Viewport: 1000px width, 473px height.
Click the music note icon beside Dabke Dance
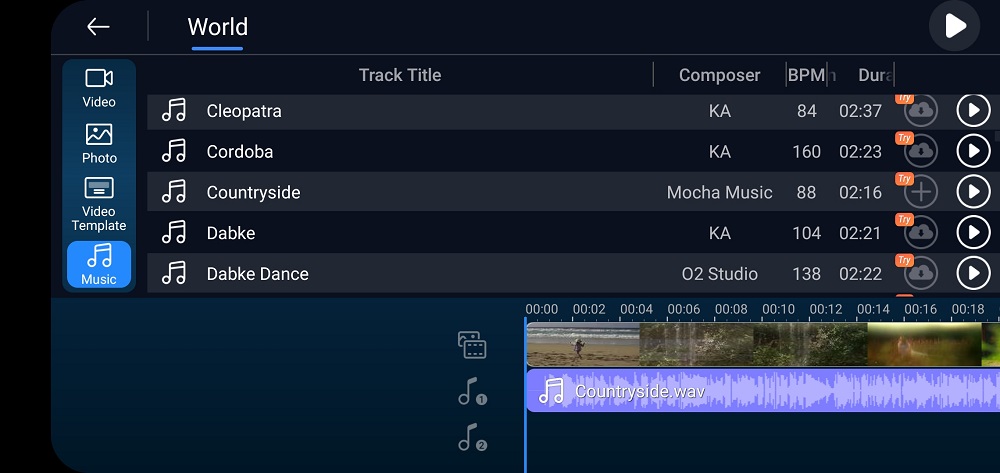point(173,273)
